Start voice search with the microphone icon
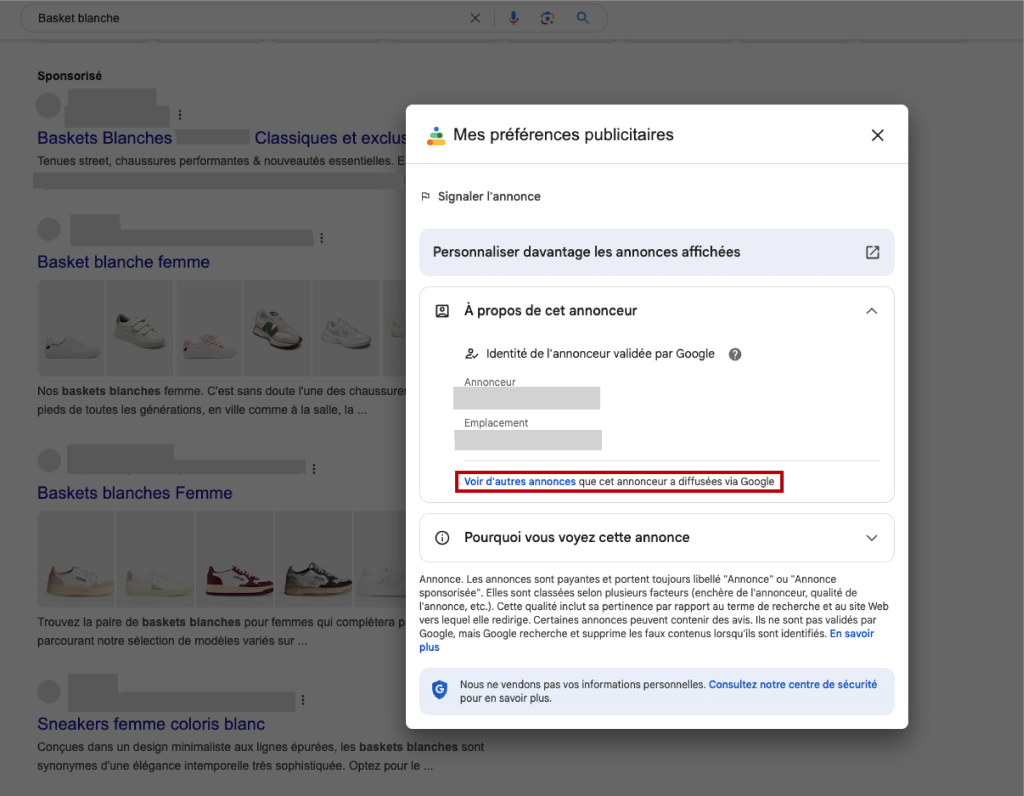 [x=514, y=18]
